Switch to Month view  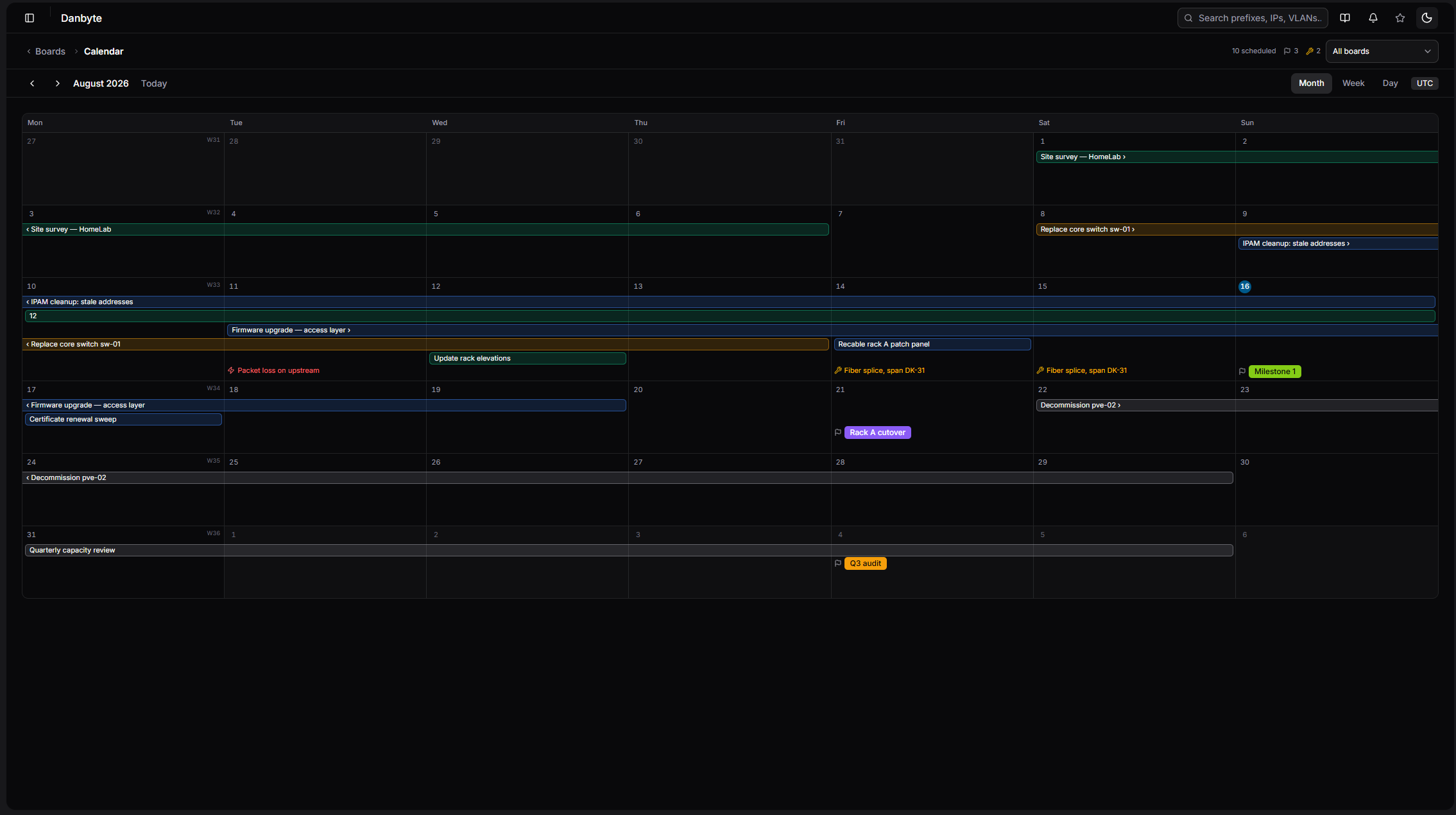click(x=1311, y=83)
